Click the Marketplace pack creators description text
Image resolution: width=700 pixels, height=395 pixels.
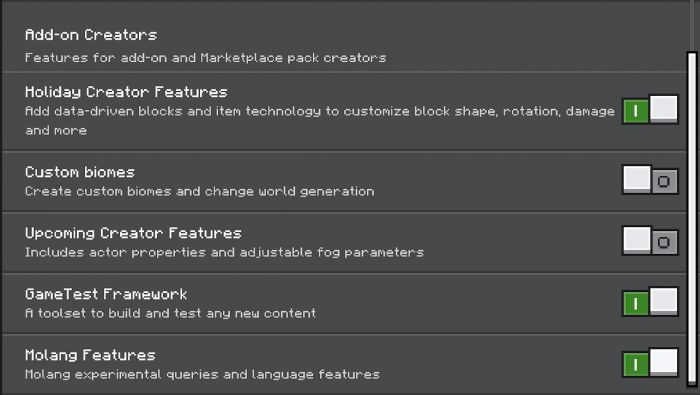pos(205,58)
